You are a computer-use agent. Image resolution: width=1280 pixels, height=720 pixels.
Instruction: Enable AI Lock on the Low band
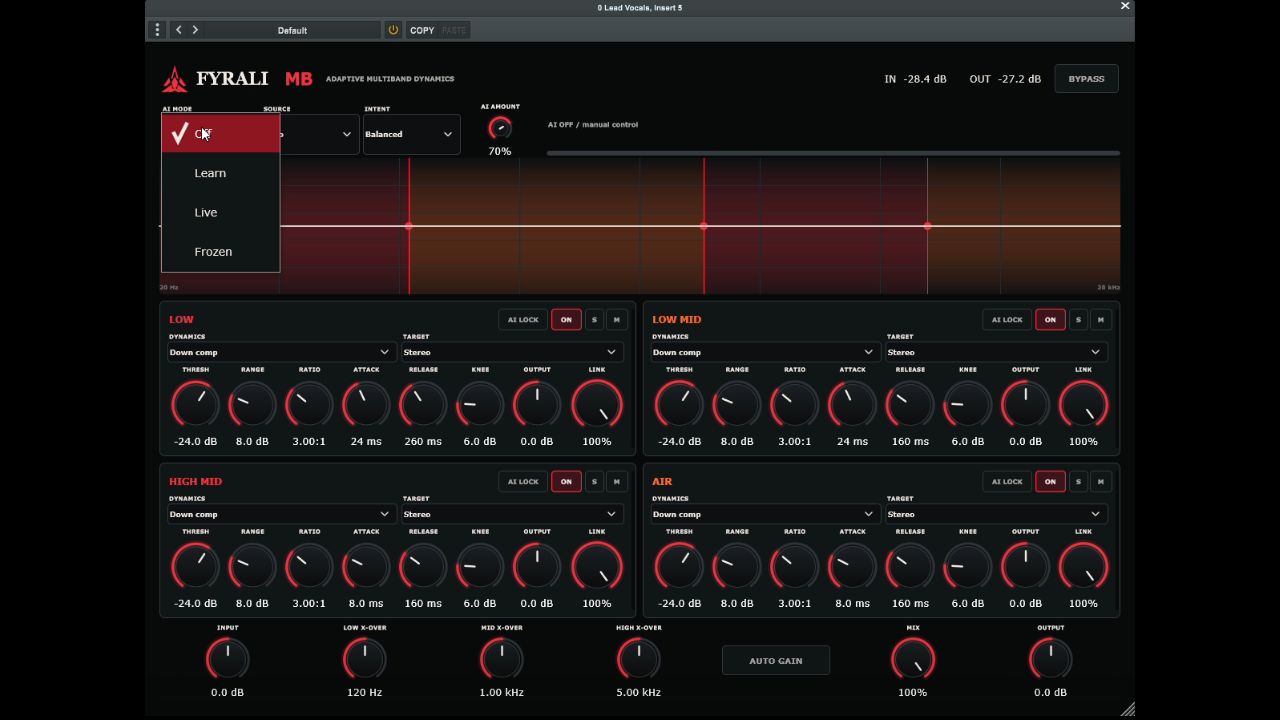pyautogui.click(x=523, y=320)
